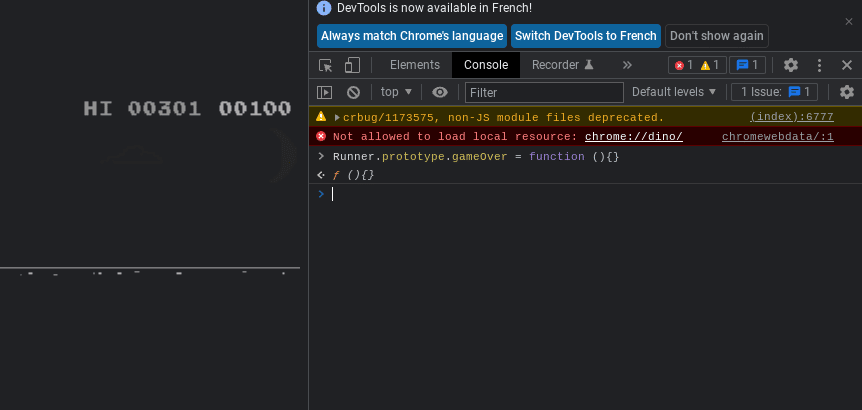The image size is (862, 410).
Task: Open the Default levels dropdown
Action: (674, 92)
